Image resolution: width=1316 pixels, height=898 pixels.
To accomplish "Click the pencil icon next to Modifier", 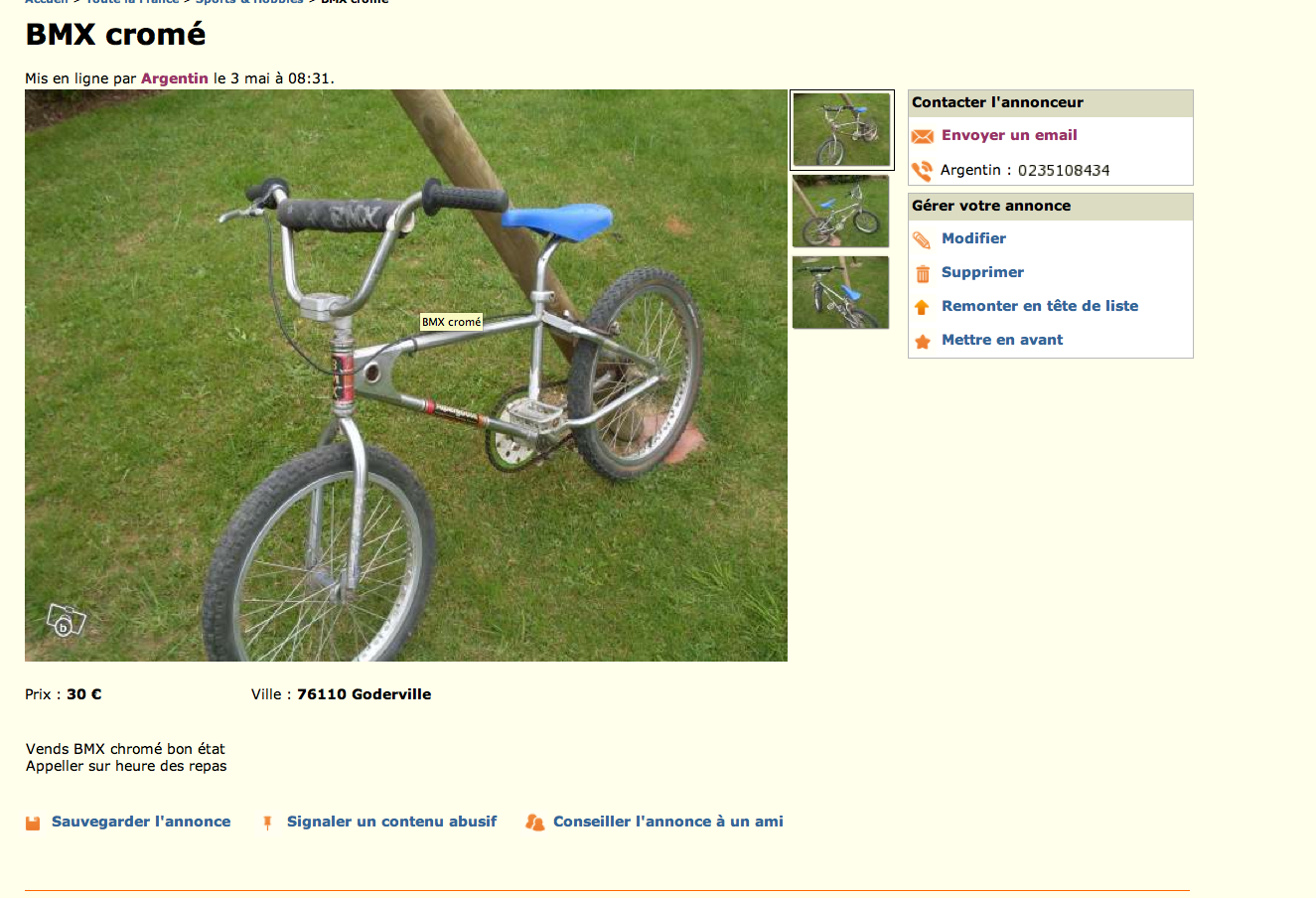I will coord(923,239).
